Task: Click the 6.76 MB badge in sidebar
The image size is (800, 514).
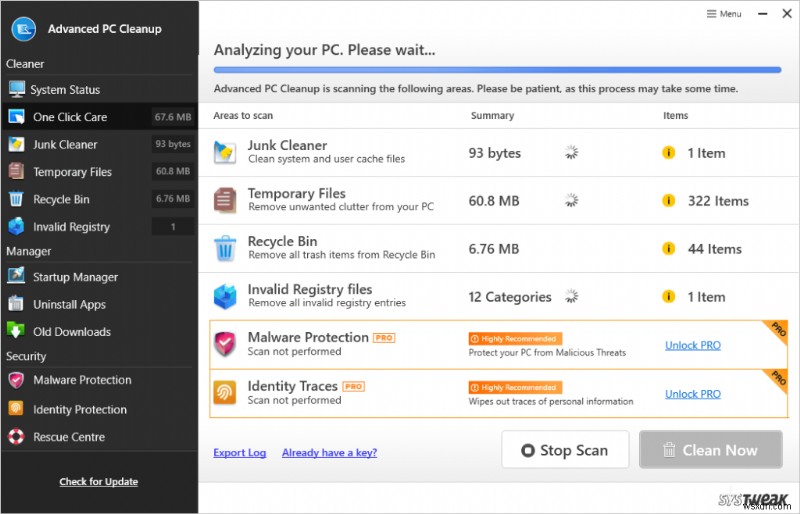Action: (x=173, y=199)
